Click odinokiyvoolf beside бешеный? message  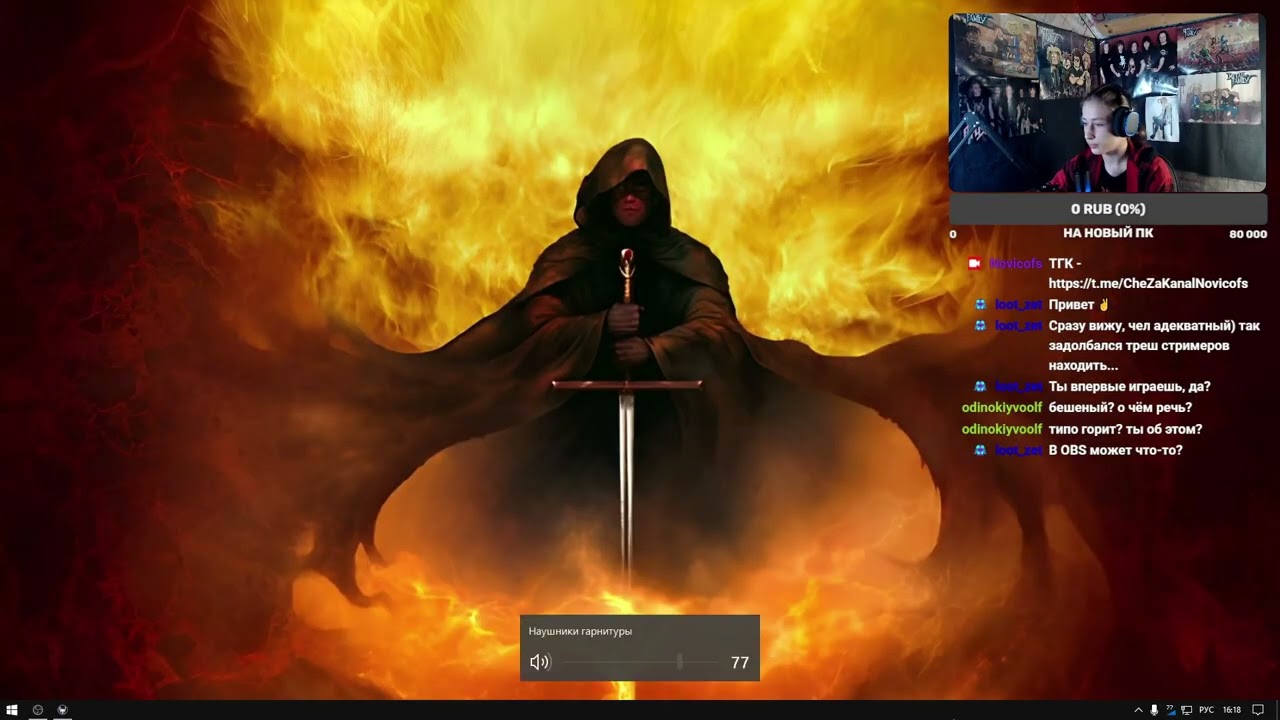(x=1002, y=408)
